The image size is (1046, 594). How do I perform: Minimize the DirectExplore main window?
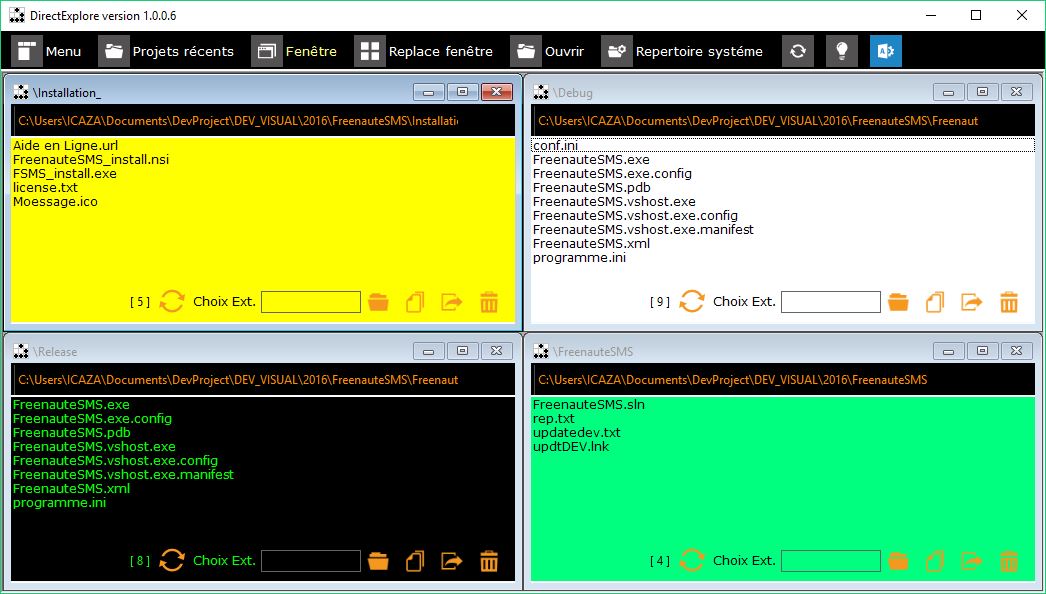[x=930, y=15]
